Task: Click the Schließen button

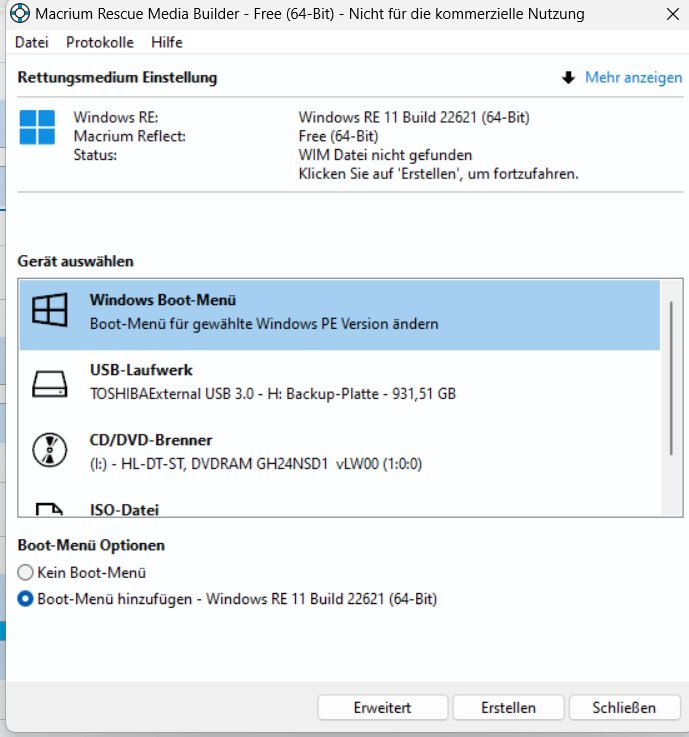Action: tap(624, 707)
